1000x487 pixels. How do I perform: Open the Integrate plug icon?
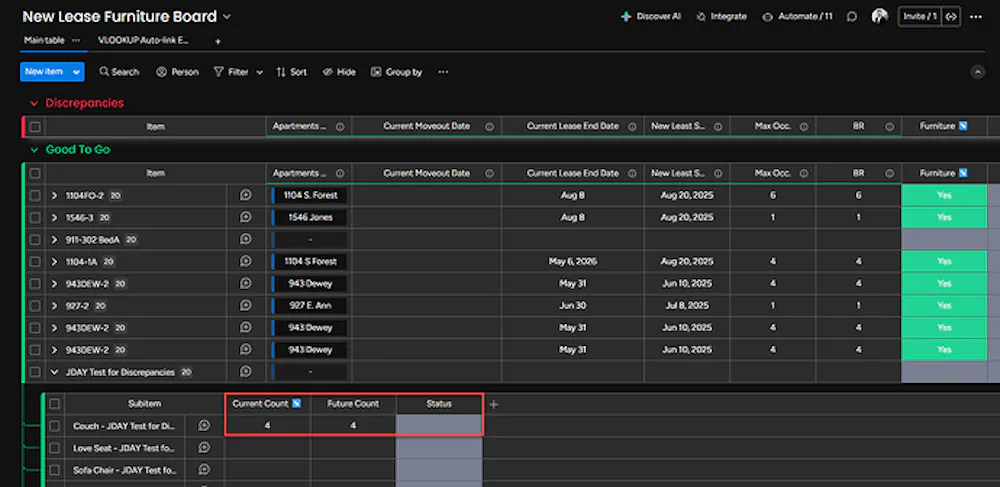pos(701,17)
